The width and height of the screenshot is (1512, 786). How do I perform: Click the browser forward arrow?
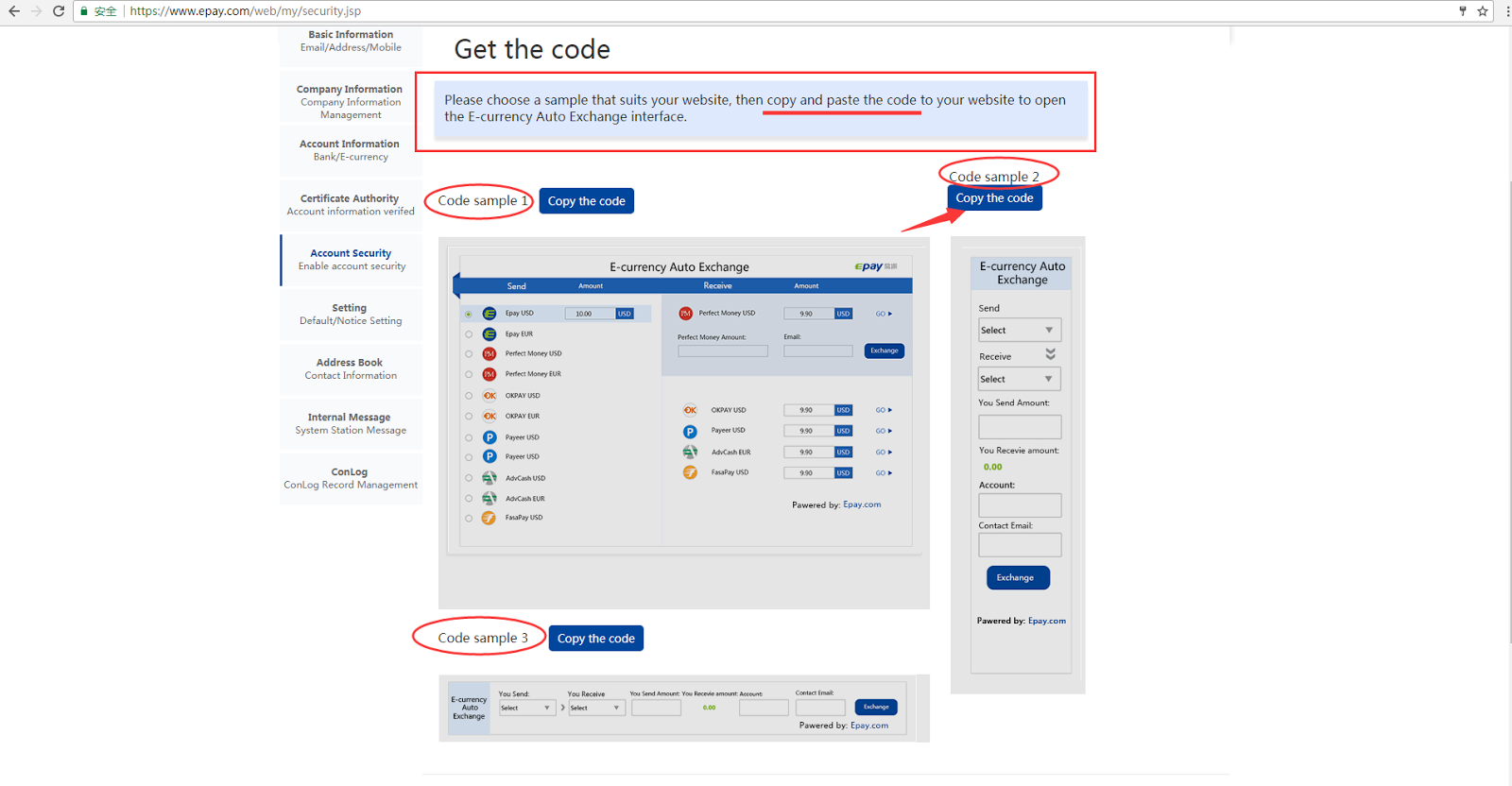(37, 11)
